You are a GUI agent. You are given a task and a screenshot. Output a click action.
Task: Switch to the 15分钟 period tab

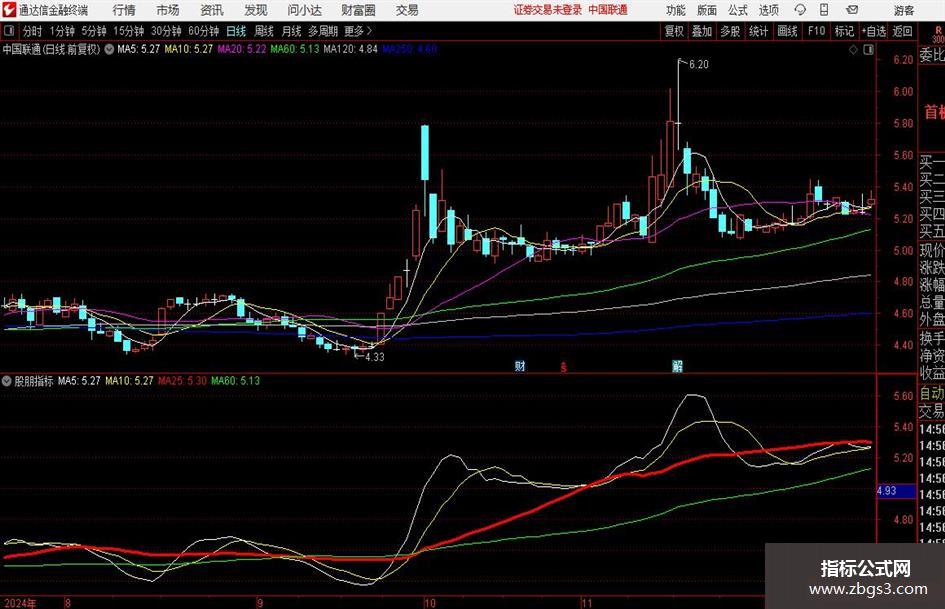[128, 31]
